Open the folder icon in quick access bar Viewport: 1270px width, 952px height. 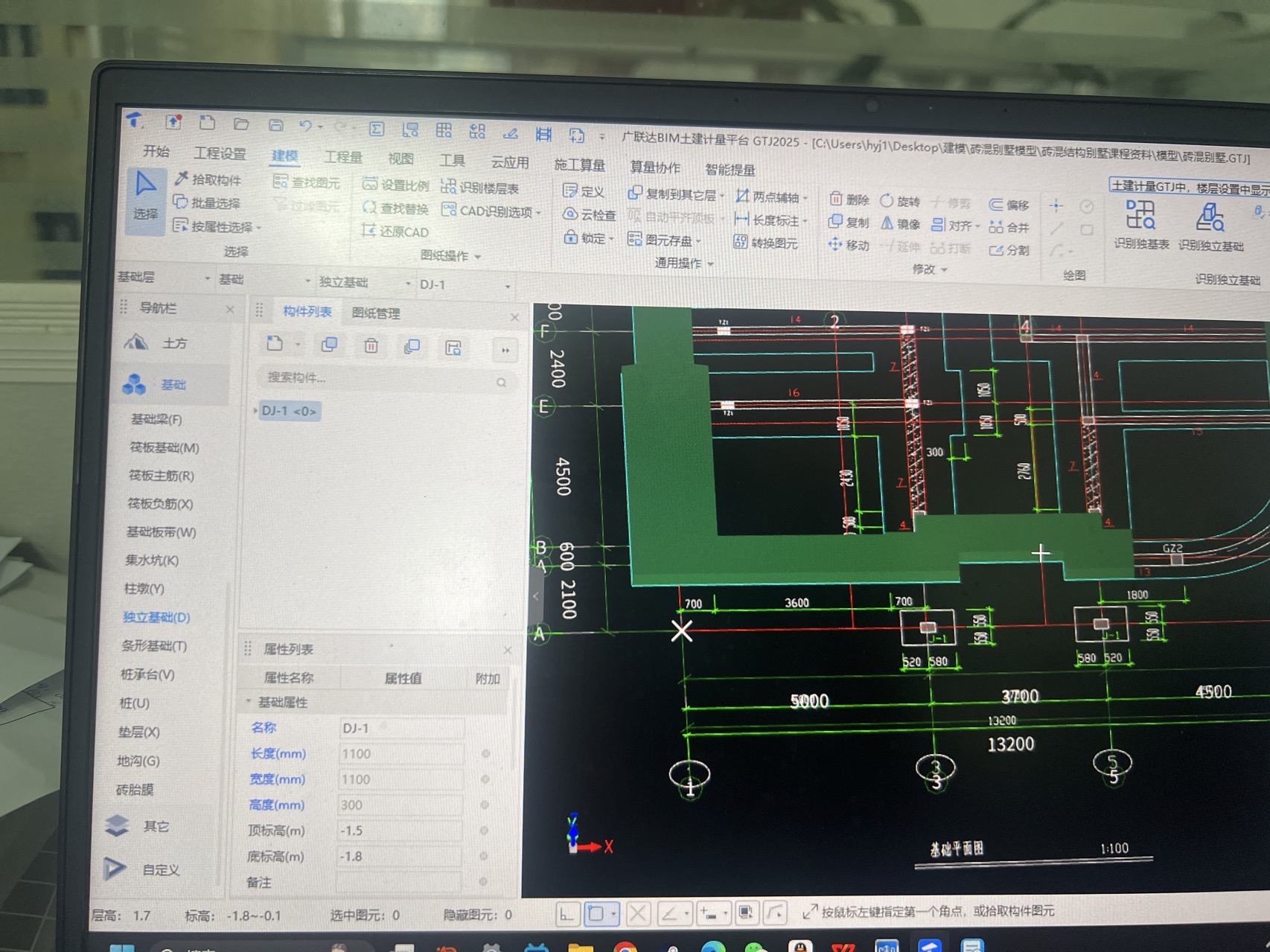pyautogui.click(x=240, y=124)
